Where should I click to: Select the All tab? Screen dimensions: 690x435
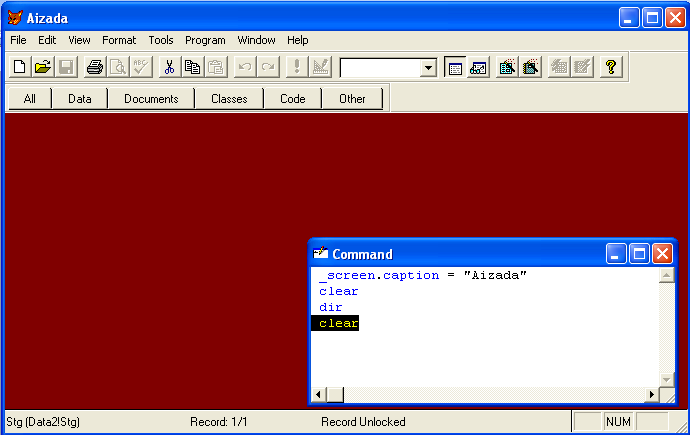29,99
